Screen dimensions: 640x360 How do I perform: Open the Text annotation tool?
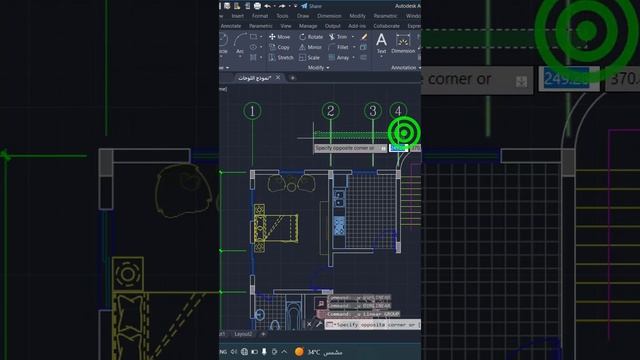coord(381,43)
